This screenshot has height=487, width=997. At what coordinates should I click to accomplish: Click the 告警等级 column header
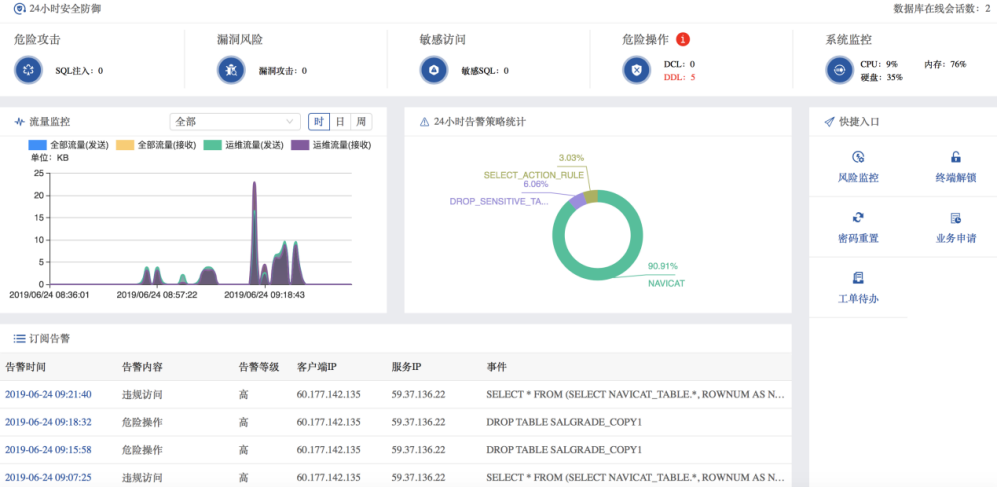pyautogui.click(x=259, y=367)
